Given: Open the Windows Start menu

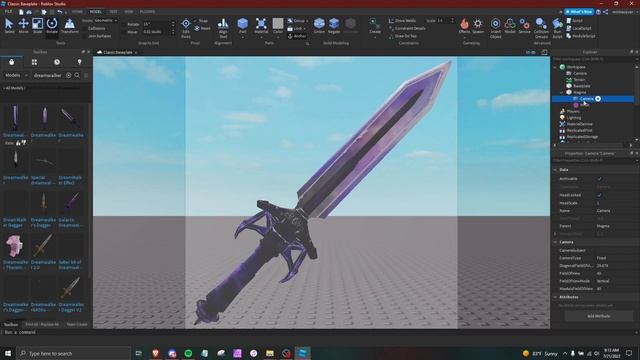Looking at the screenshot, I should [x=8, y=353].
